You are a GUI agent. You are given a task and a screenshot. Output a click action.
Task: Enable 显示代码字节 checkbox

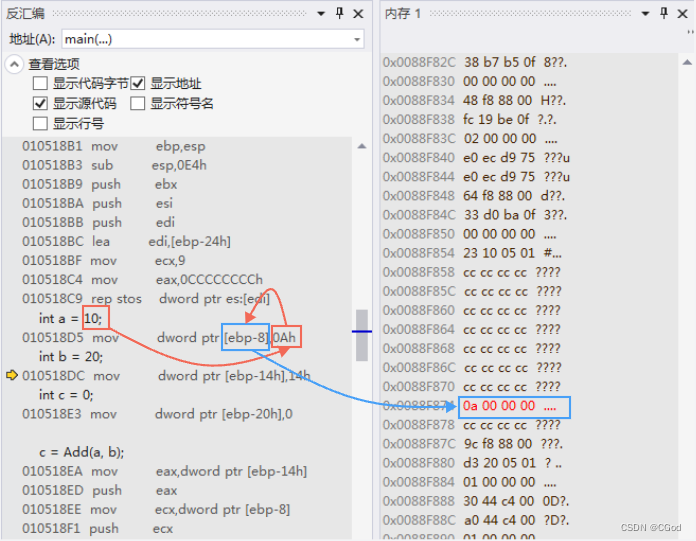(40, 83)
